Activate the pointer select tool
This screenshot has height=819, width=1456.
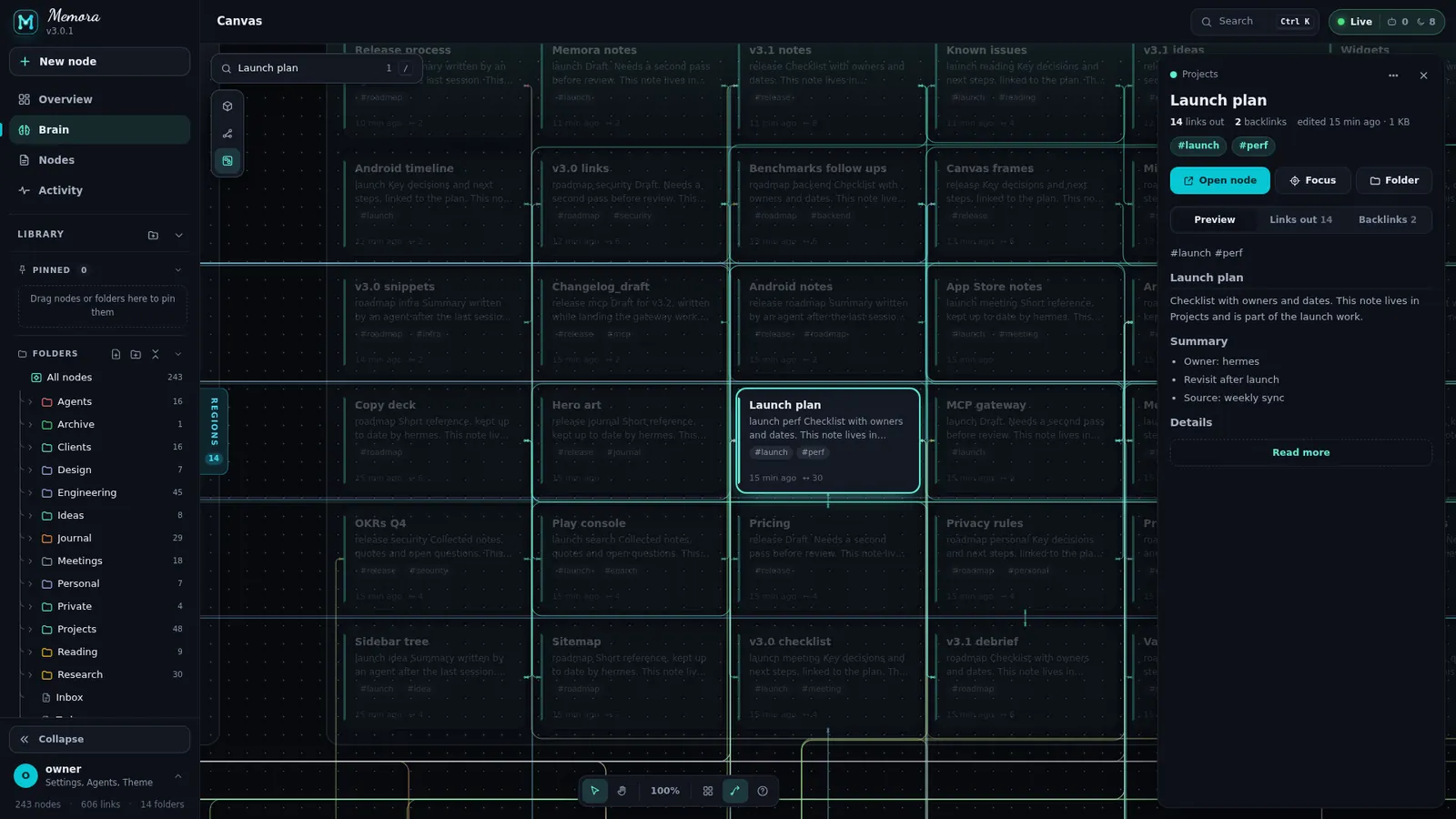[595, 791]
